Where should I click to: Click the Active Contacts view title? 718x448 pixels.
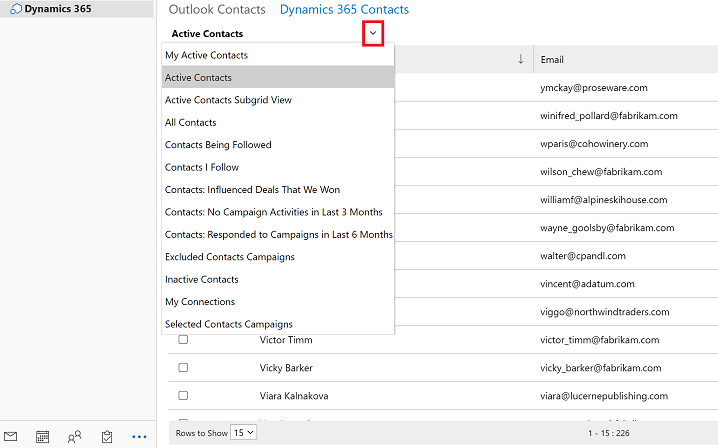click(207, 33)
